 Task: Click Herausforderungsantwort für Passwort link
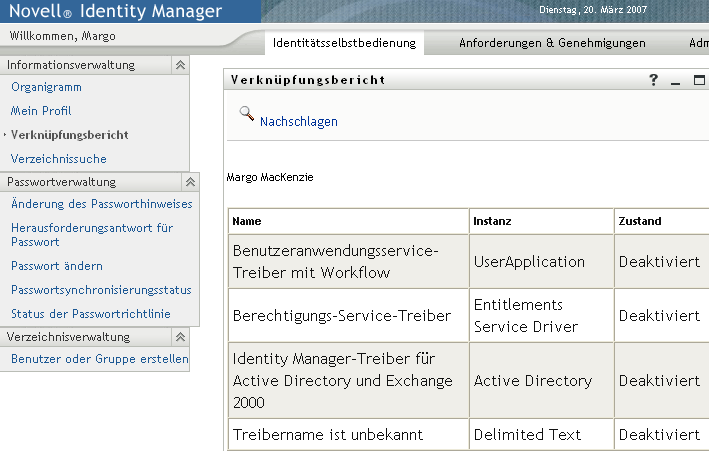(x=92, y=235)
